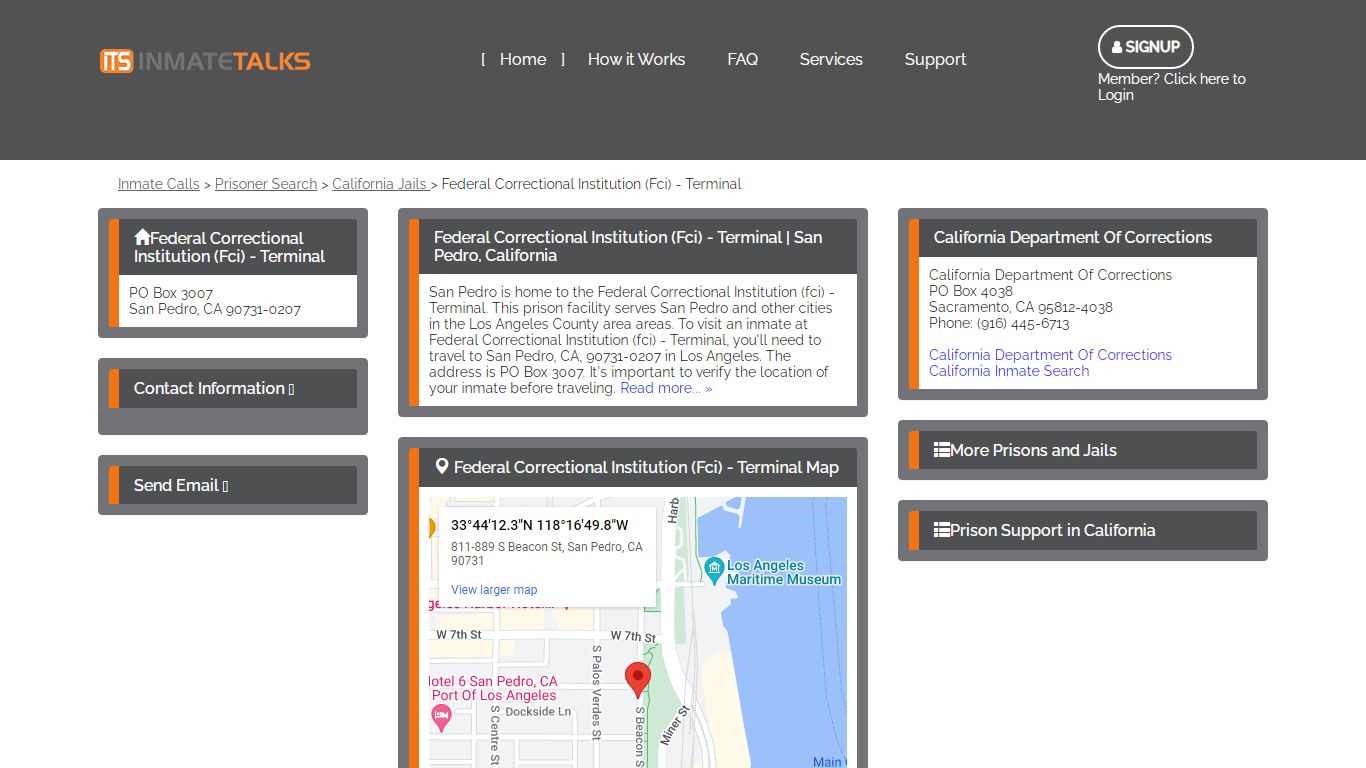Click the Read more link

(666, 388)
